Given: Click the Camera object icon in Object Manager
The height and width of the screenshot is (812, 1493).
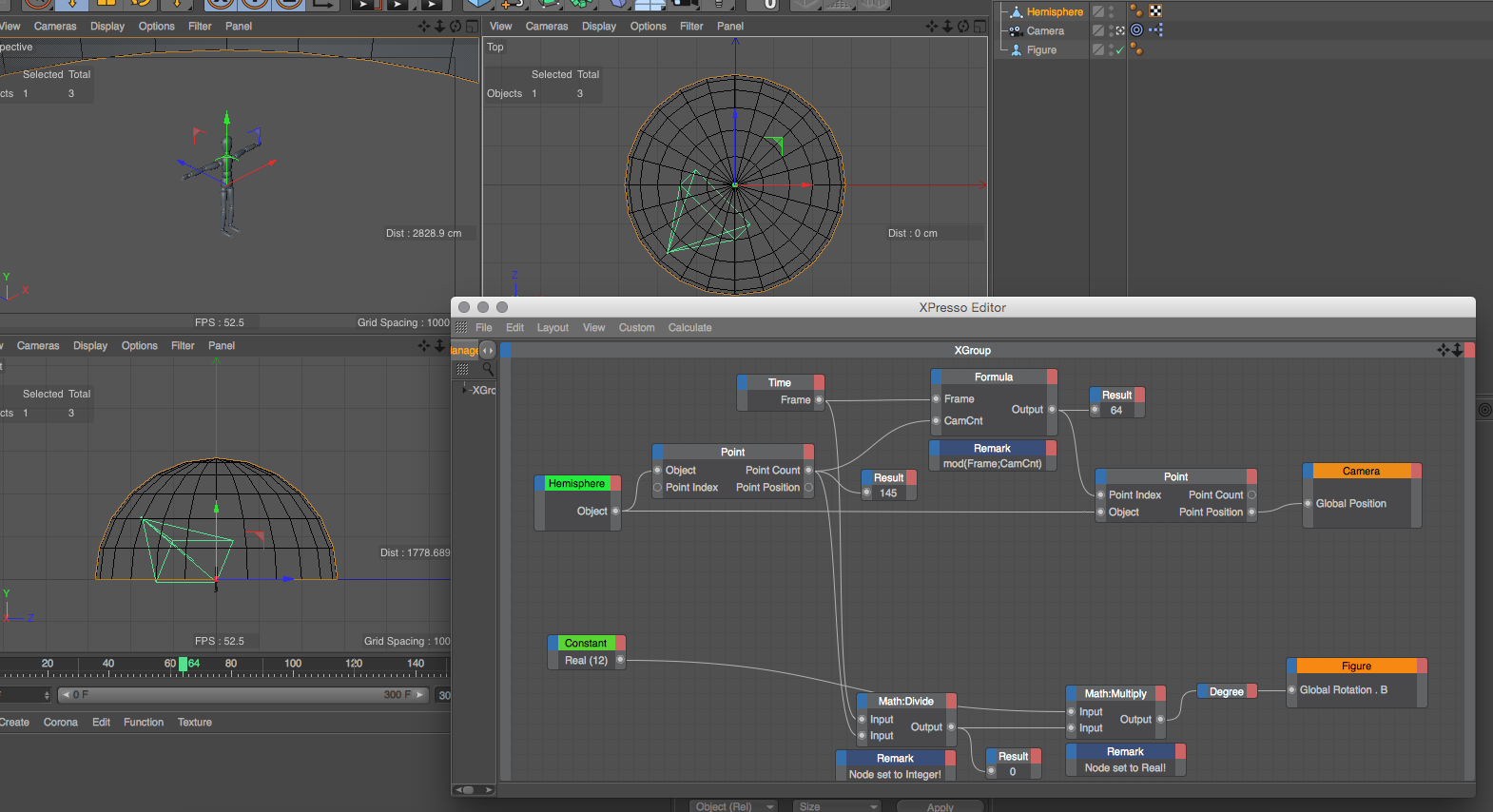Looking at the screenshot, I should pos(1016,30).
